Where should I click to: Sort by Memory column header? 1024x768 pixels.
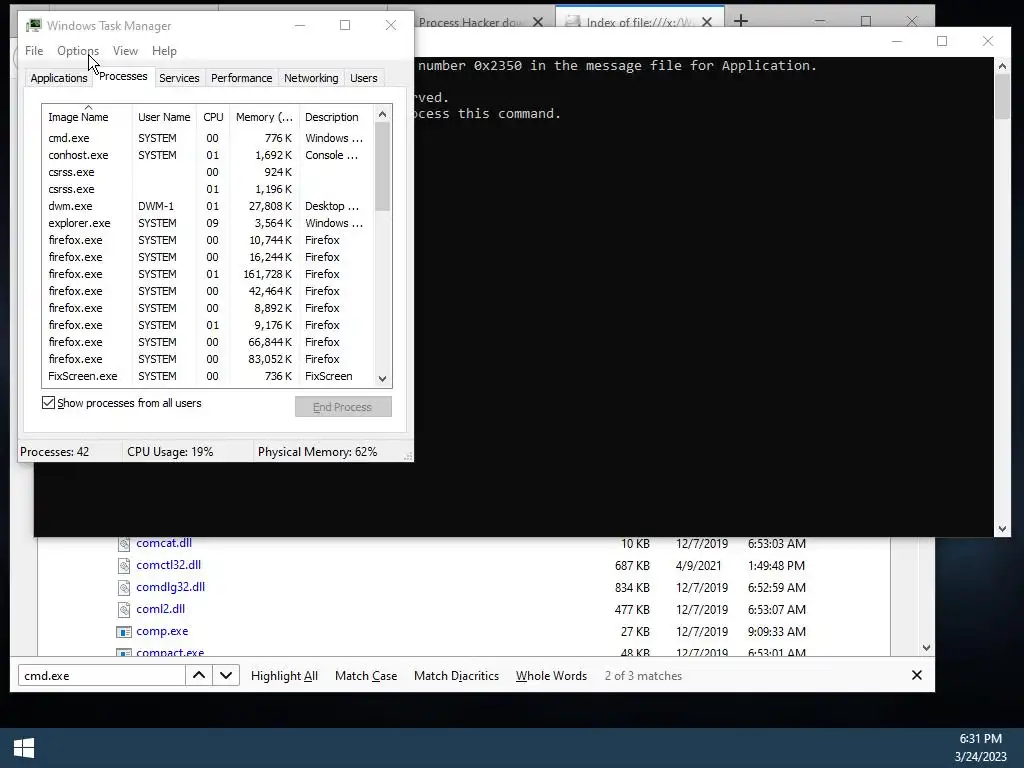264,117
